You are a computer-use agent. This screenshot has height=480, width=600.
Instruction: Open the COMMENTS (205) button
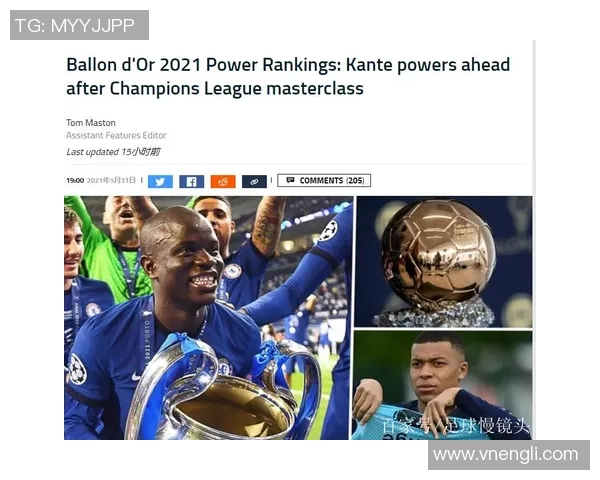[324, 180]
